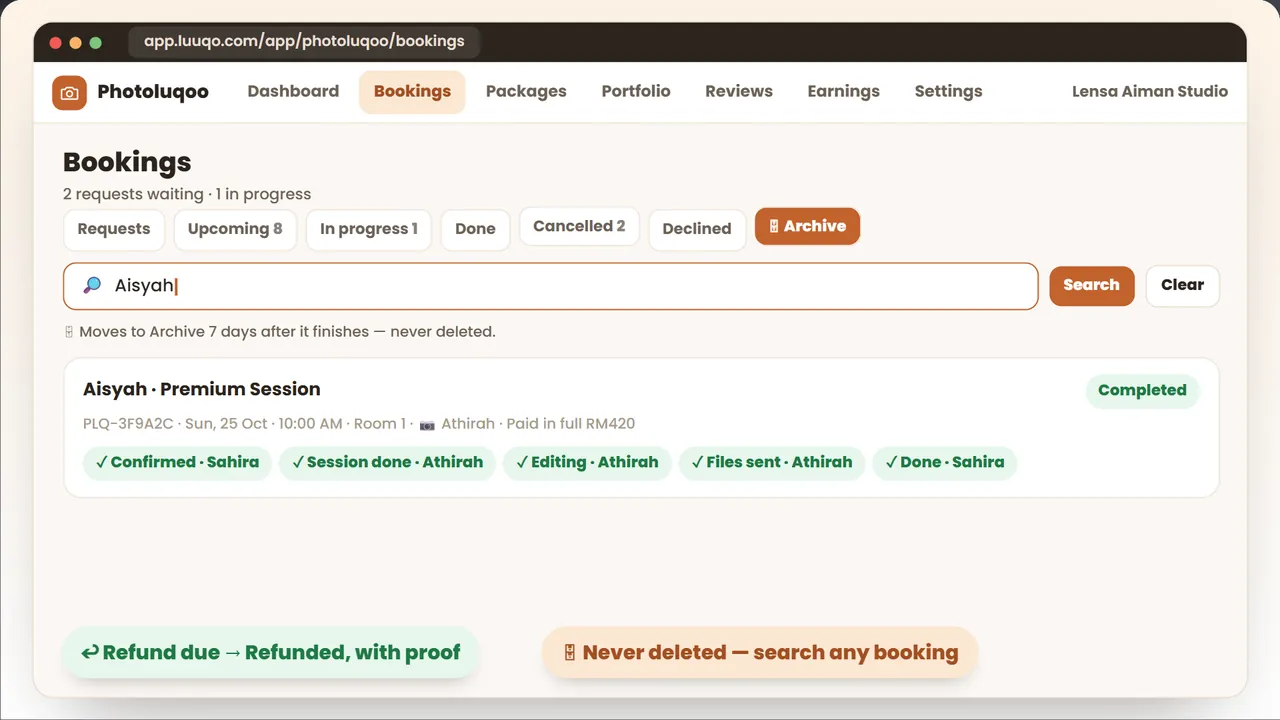This screenshot has width=1280, height=720.
Task: Click the camera icon beside Athirah
Action: [x=427, y=424]
